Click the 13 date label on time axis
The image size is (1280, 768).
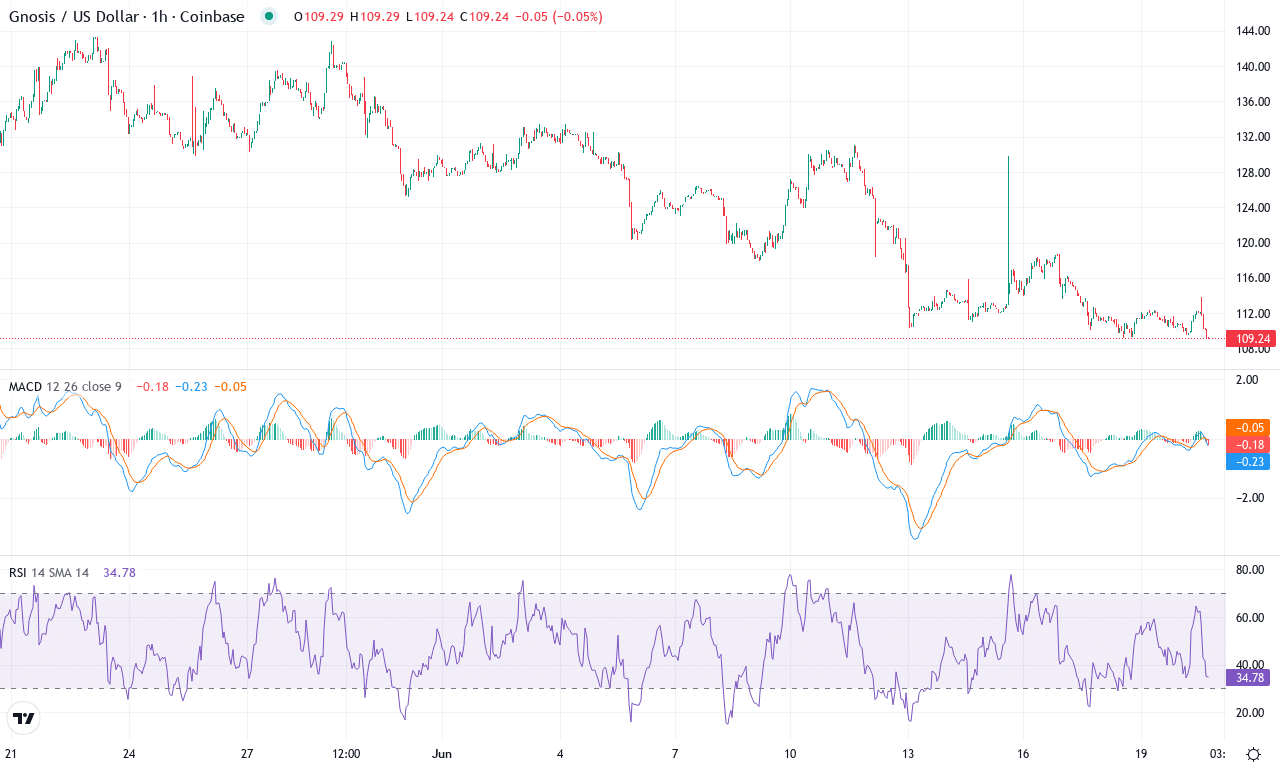(x=907, y=753)
